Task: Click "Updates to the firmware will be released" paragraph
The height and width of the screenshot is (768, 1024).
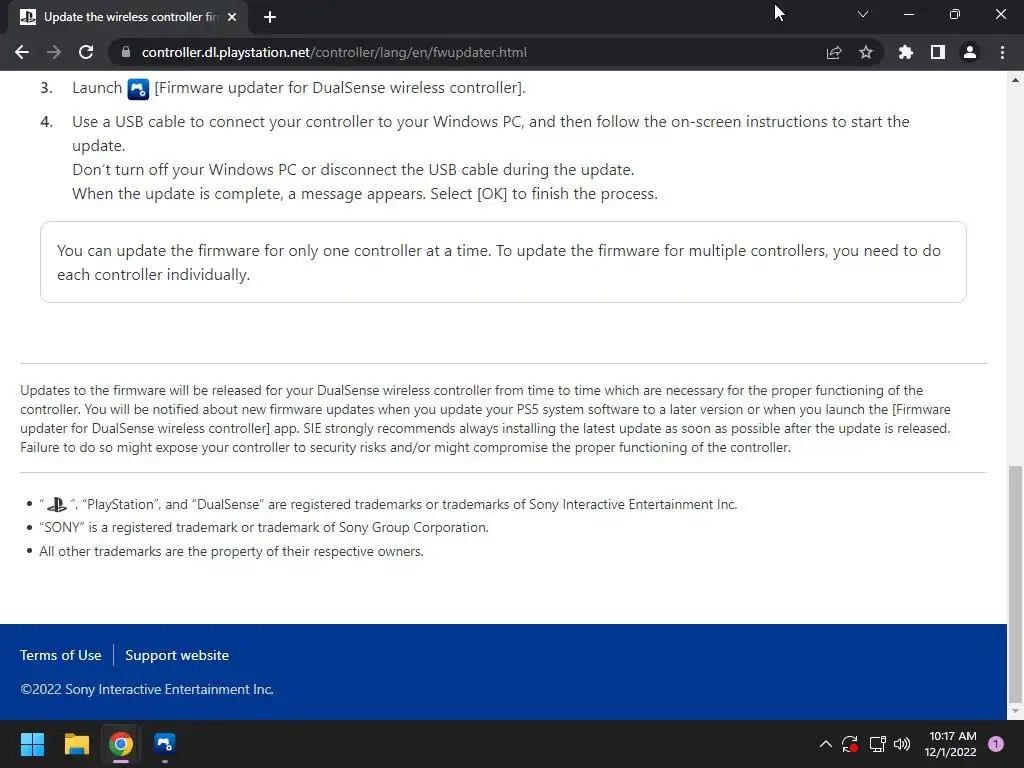Action: [485, 419]
